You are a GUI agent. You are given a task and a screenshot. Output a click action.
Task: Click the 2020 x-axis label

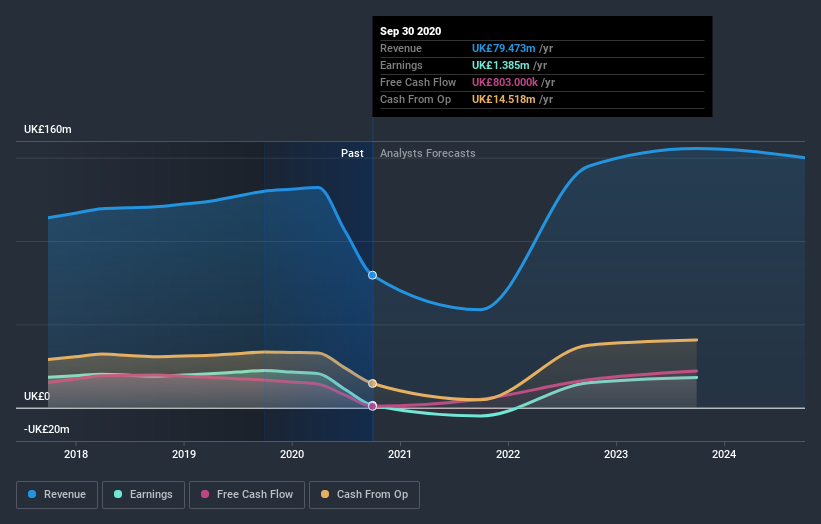(x=292, y=454)
